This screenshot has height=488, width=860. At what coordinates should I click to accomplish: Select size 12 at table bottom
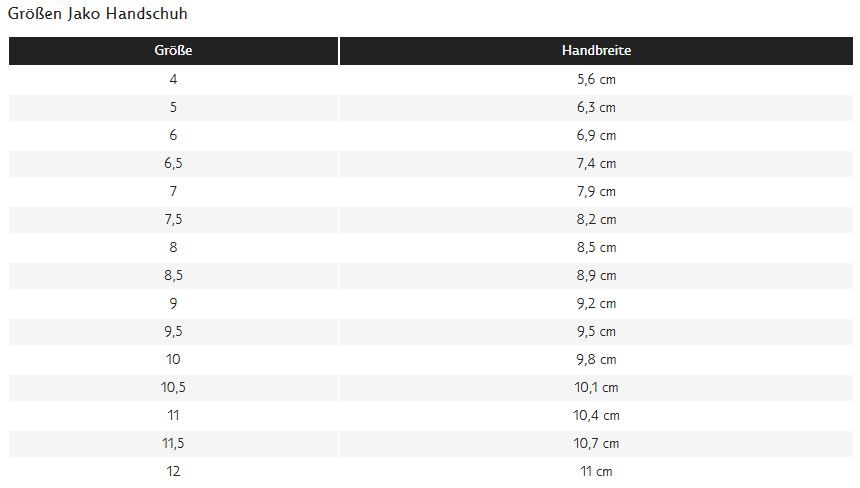[173, 471]
